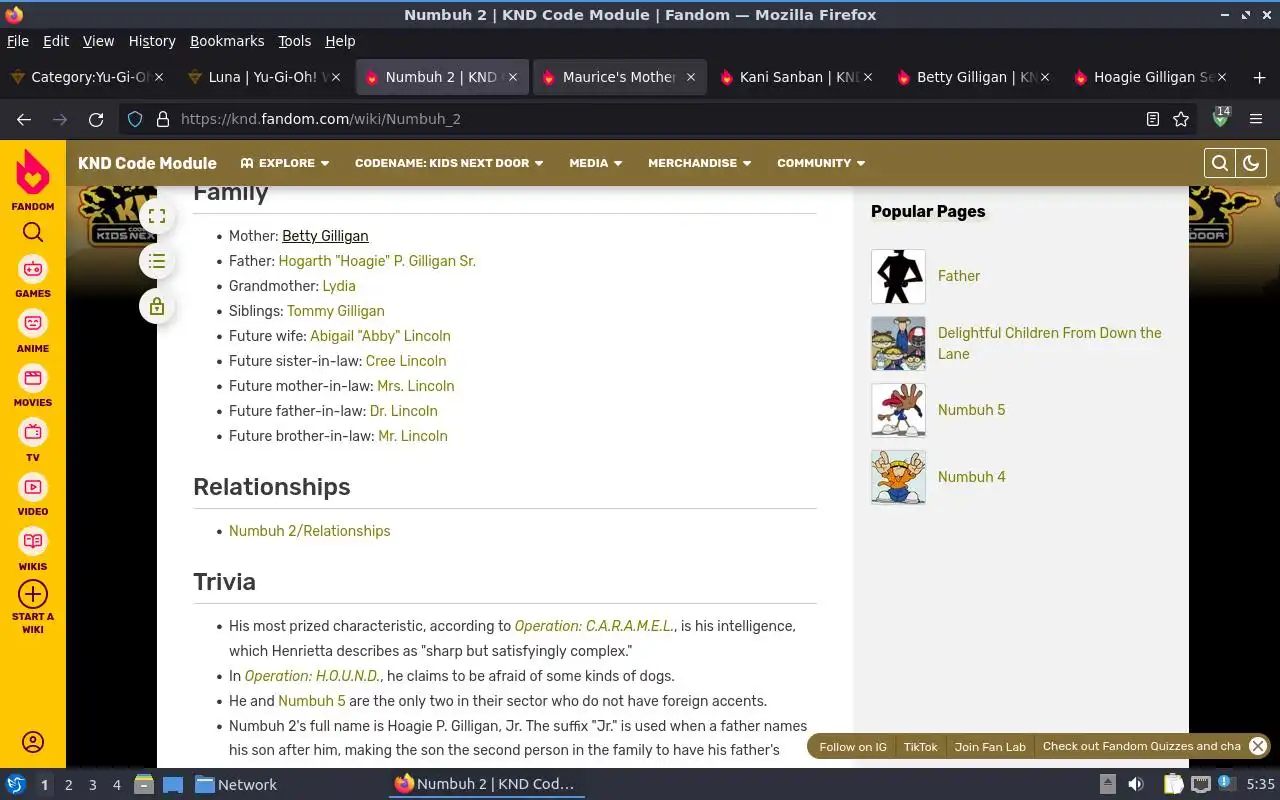Screen dimensions: 1280x800
Task: Click the Start a Wiki plus icon
Action: point(33,594)
